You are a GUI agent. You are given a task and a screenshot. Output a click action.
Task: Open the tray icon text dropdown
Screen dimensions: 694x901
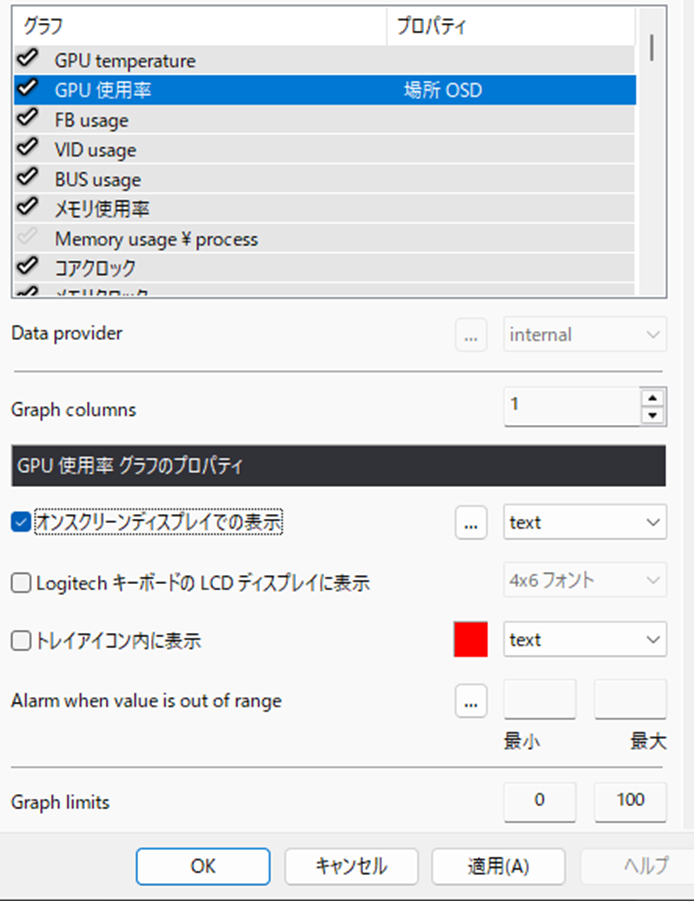pyautogui.click(x=585, y=639)
